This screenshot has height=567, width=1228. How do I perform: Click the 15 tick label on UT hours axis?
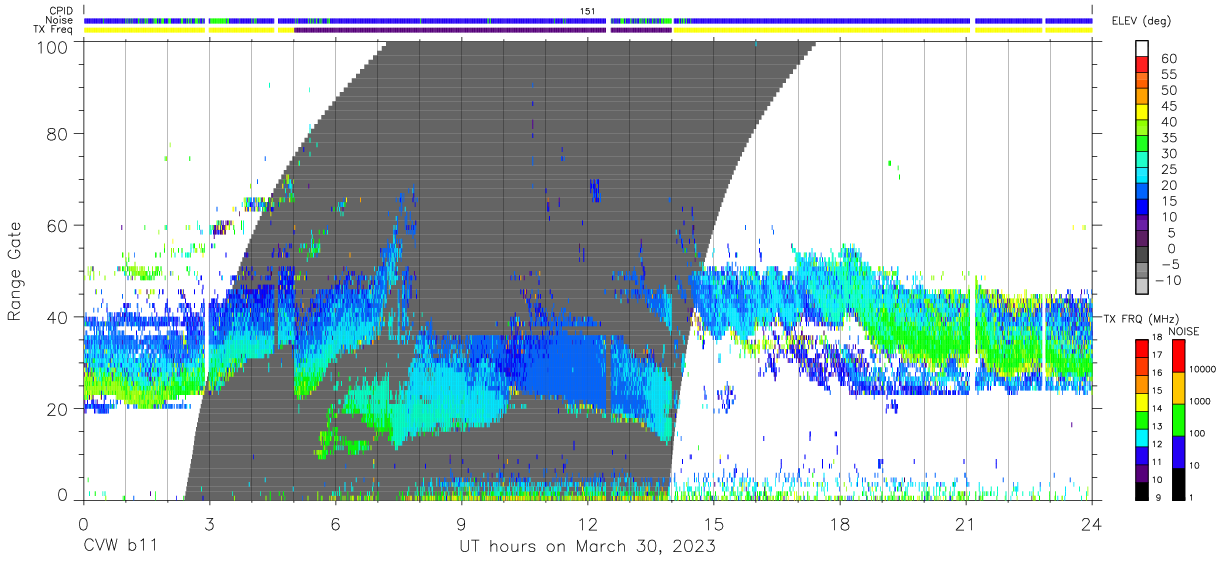pyautogui.click(x=714, y=523)
